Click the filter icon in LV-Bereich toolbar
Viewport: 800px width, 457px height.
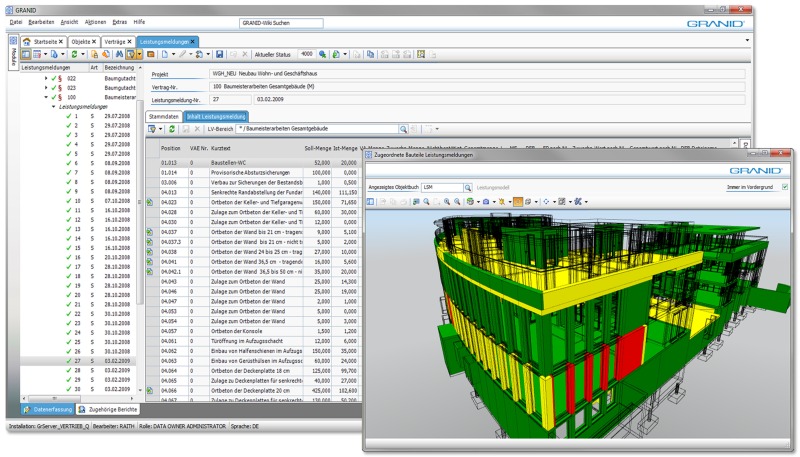(152, 129)
